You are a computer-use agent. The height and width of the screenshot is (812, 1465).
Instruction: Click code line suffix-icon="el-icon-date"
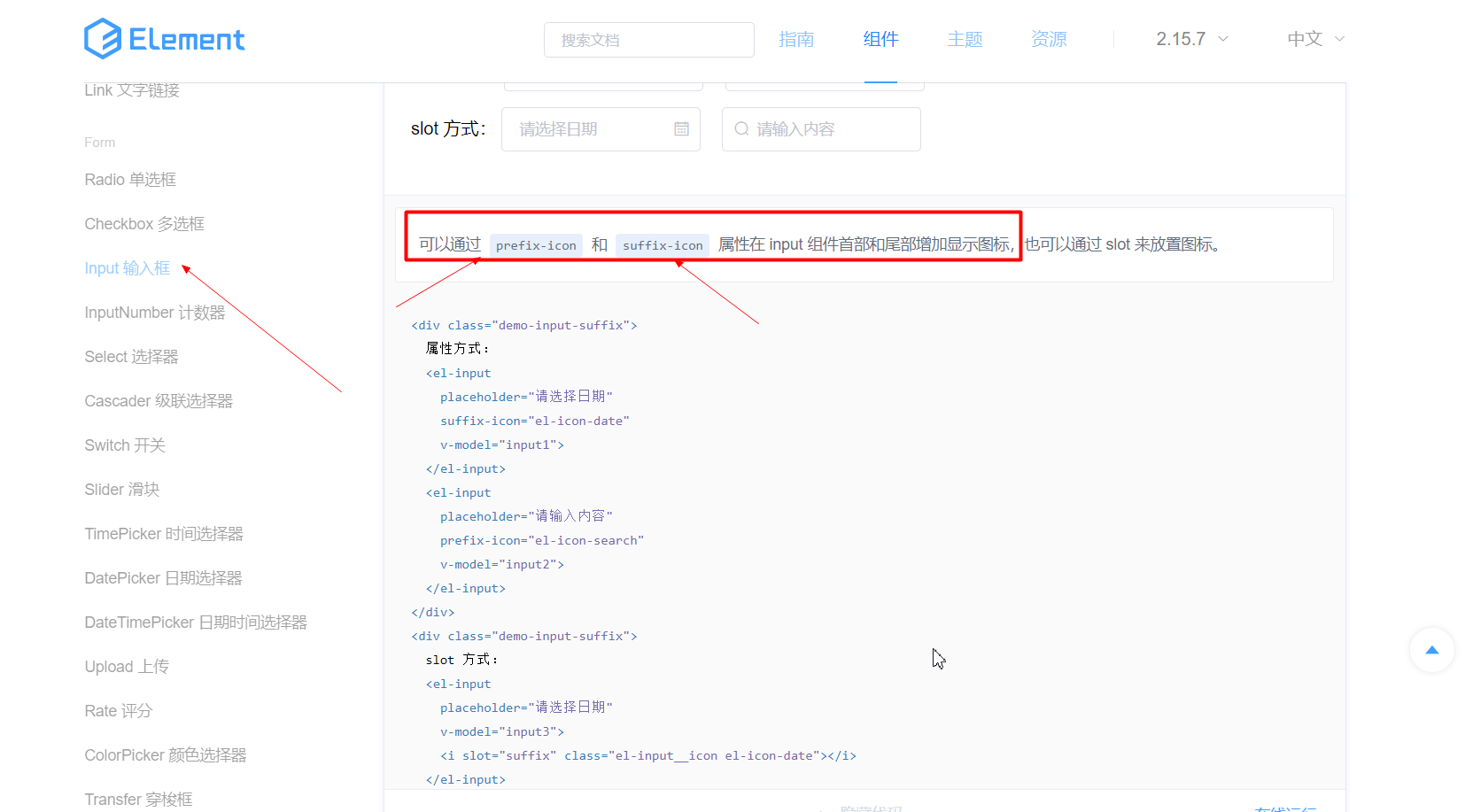coord(535,421)
